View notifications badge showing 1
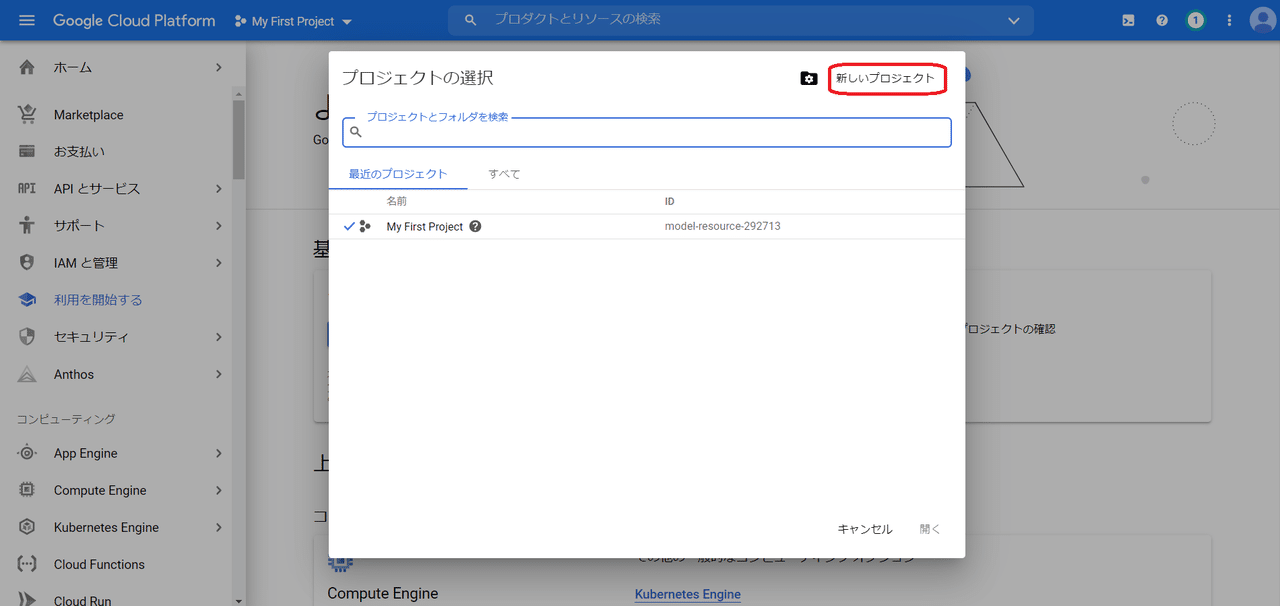 click(1195, 20)
